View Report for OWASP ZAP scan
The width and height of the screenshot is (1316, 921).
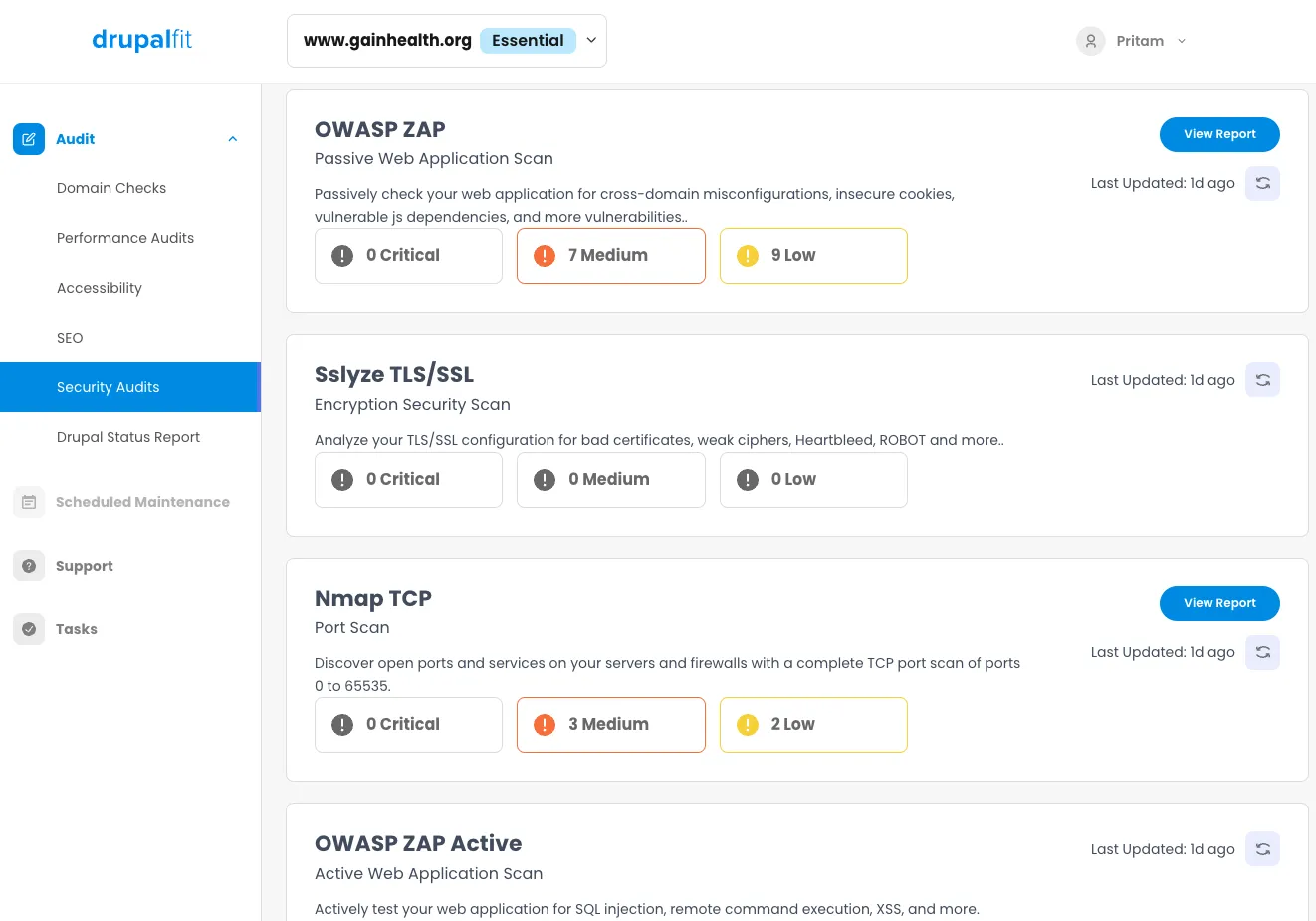pos(1219,134)
